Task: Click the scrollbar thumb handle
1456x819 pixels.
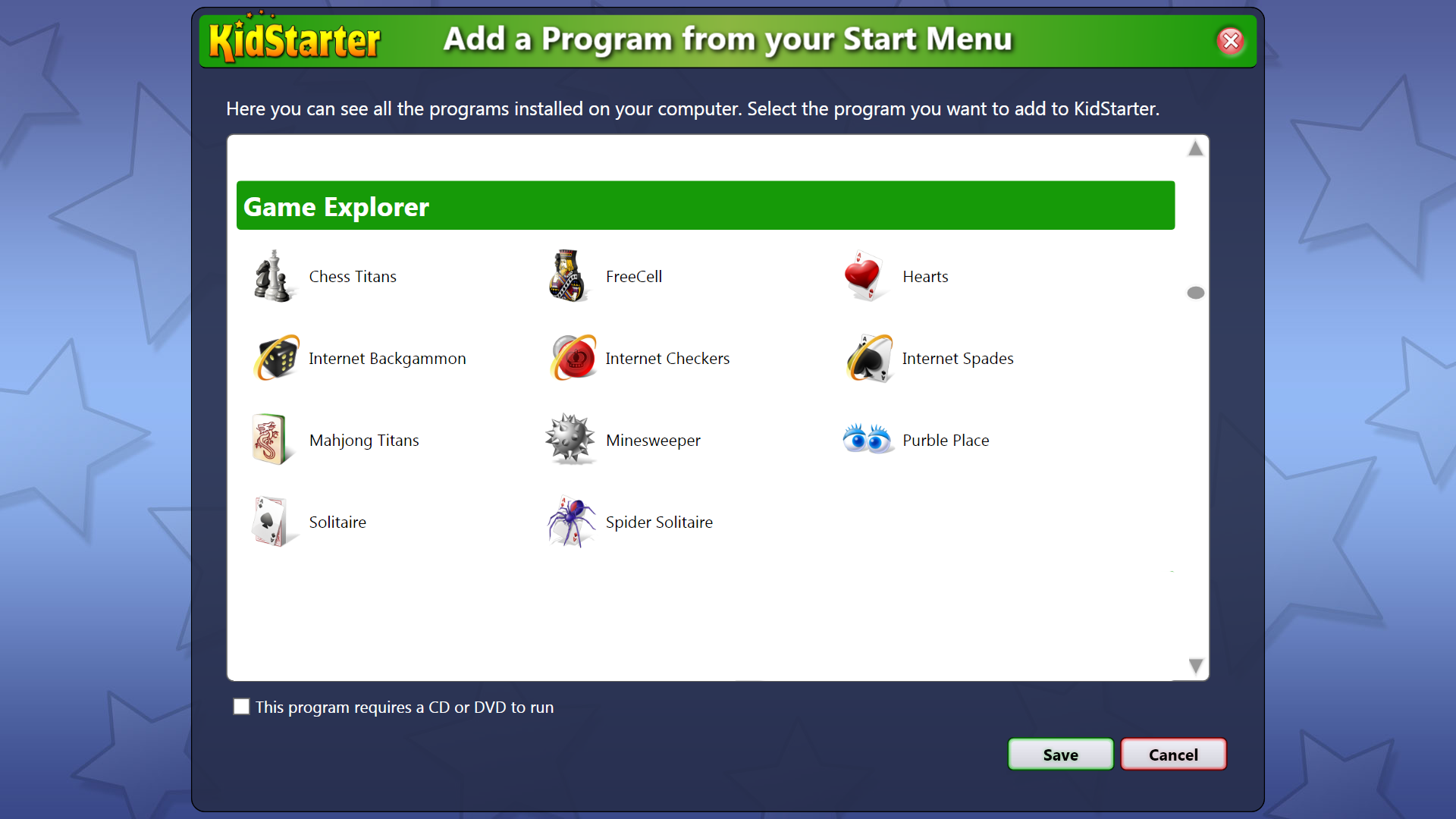Action: coord(1196,293)
